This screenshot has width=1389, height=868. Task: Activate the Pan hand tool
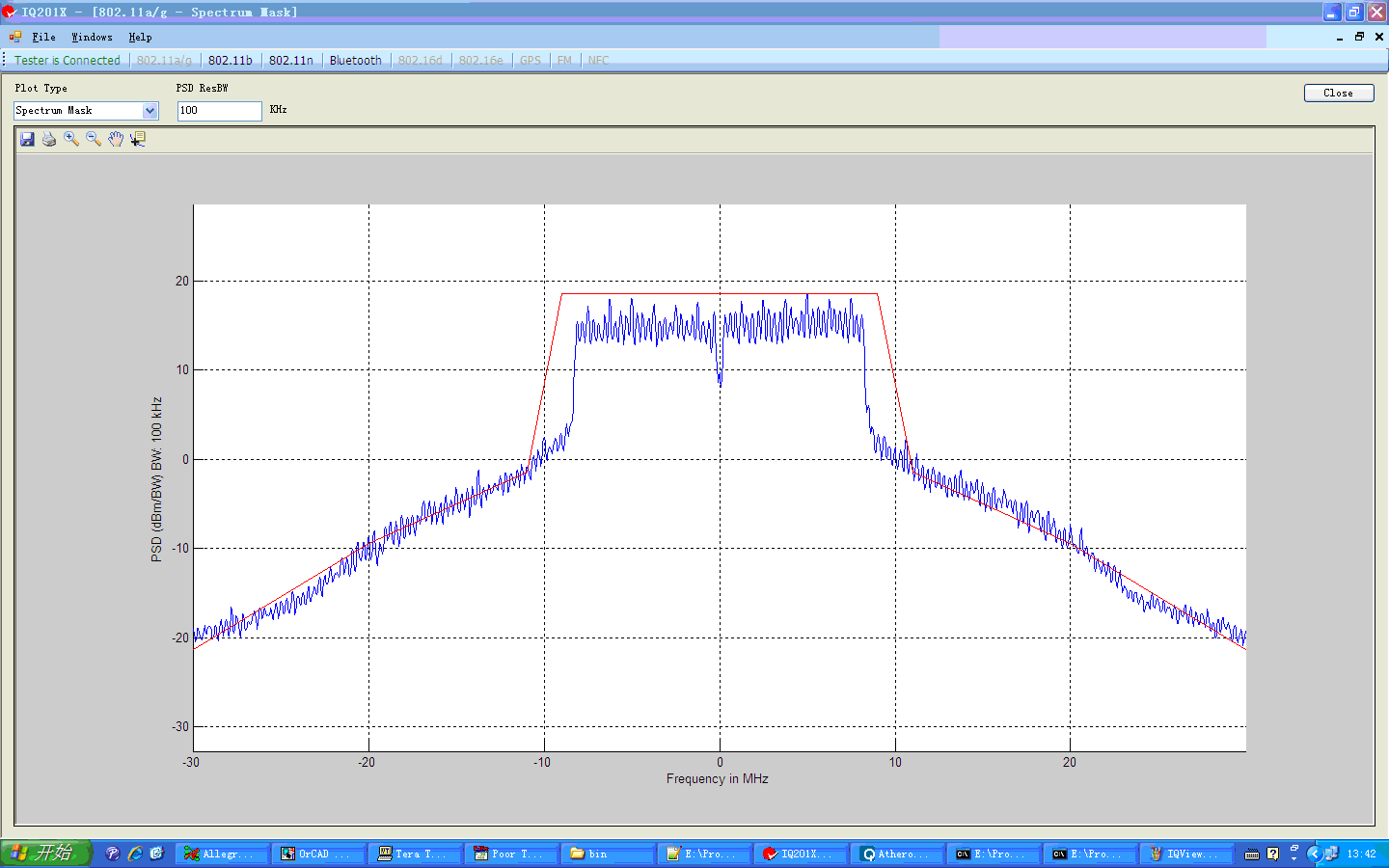116,139
